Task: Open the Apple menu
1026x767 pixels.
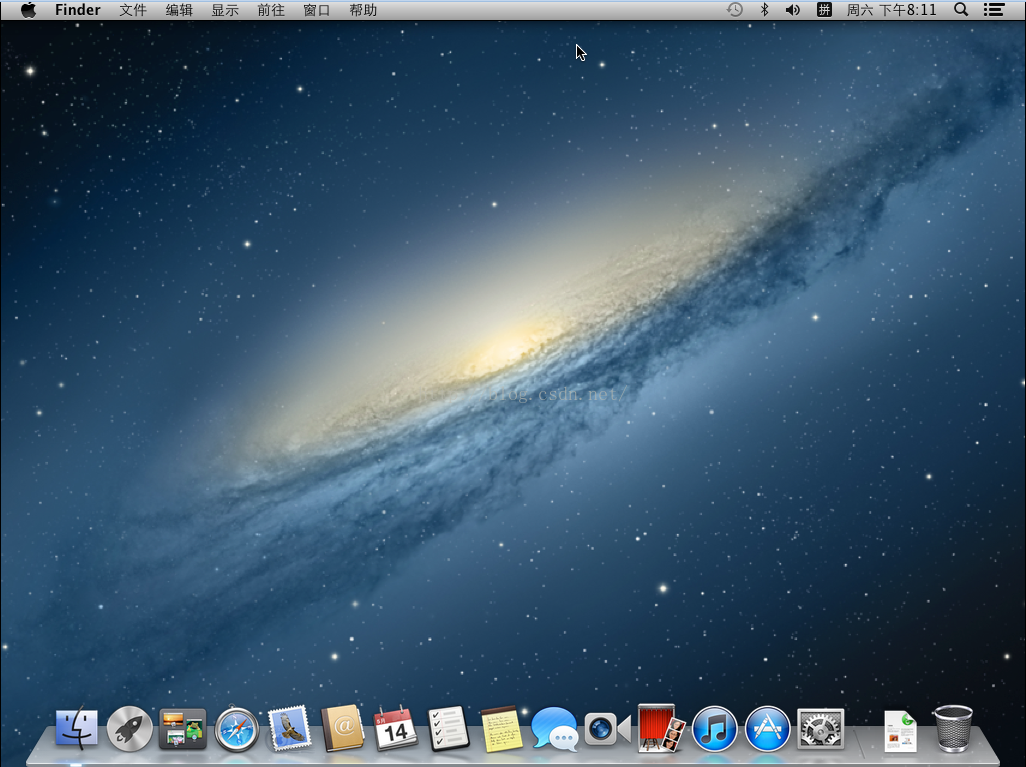Action: pyautogui.click(x=28, y=10)
